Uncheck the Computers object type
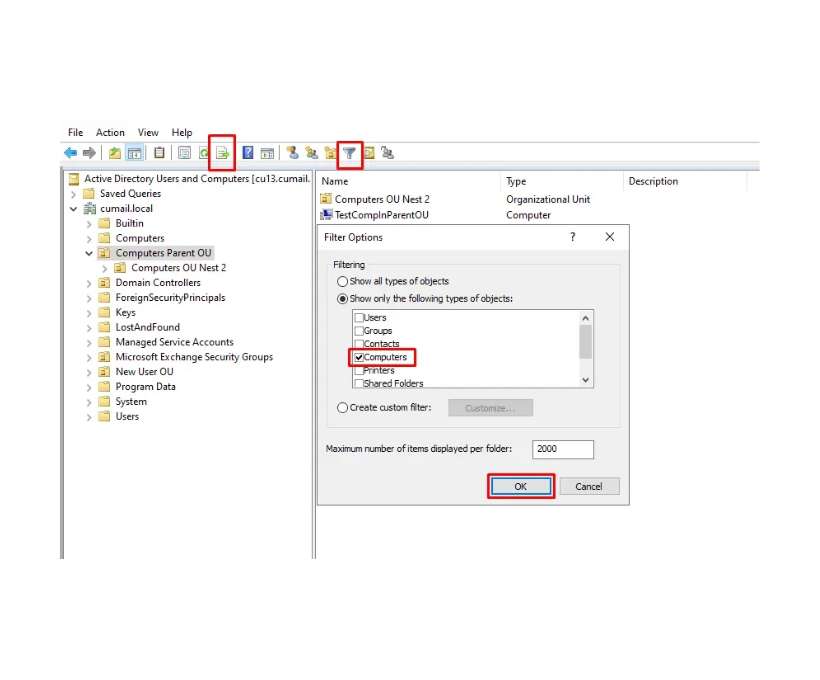This screenshot has width=820, height=680. tap(358, 357)
